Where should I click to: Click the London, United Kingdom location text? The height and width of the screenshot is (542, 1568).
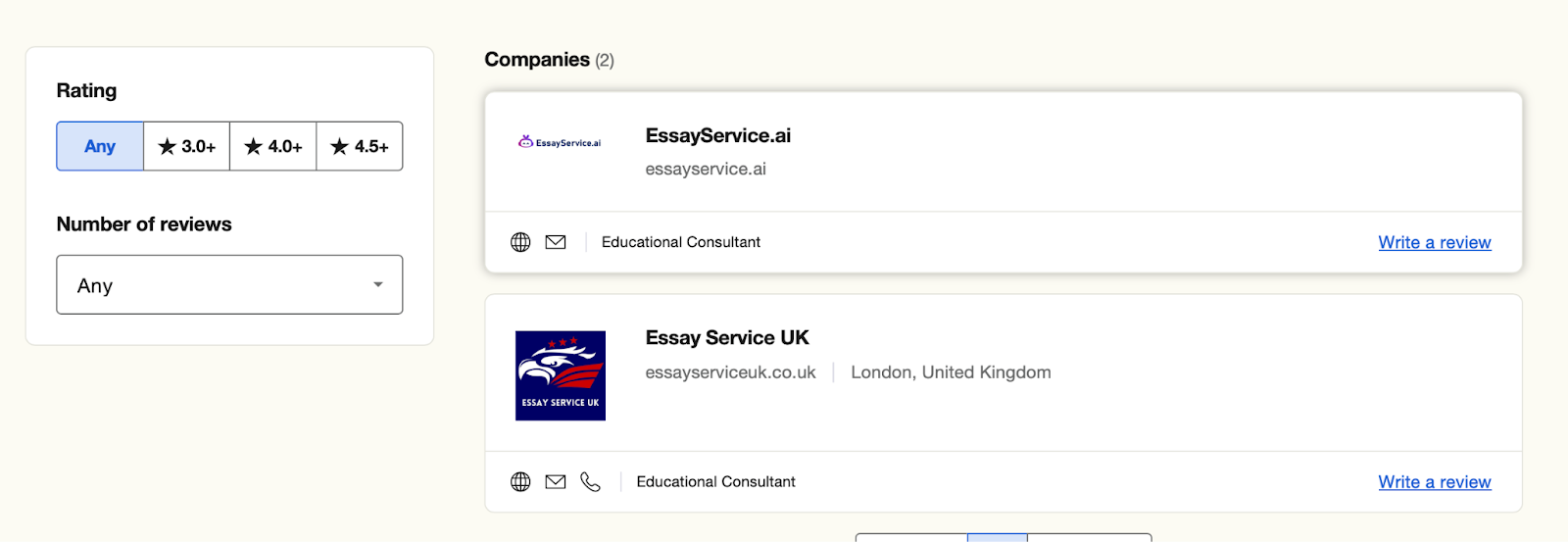pyautogui.click(x=951, y=372)
